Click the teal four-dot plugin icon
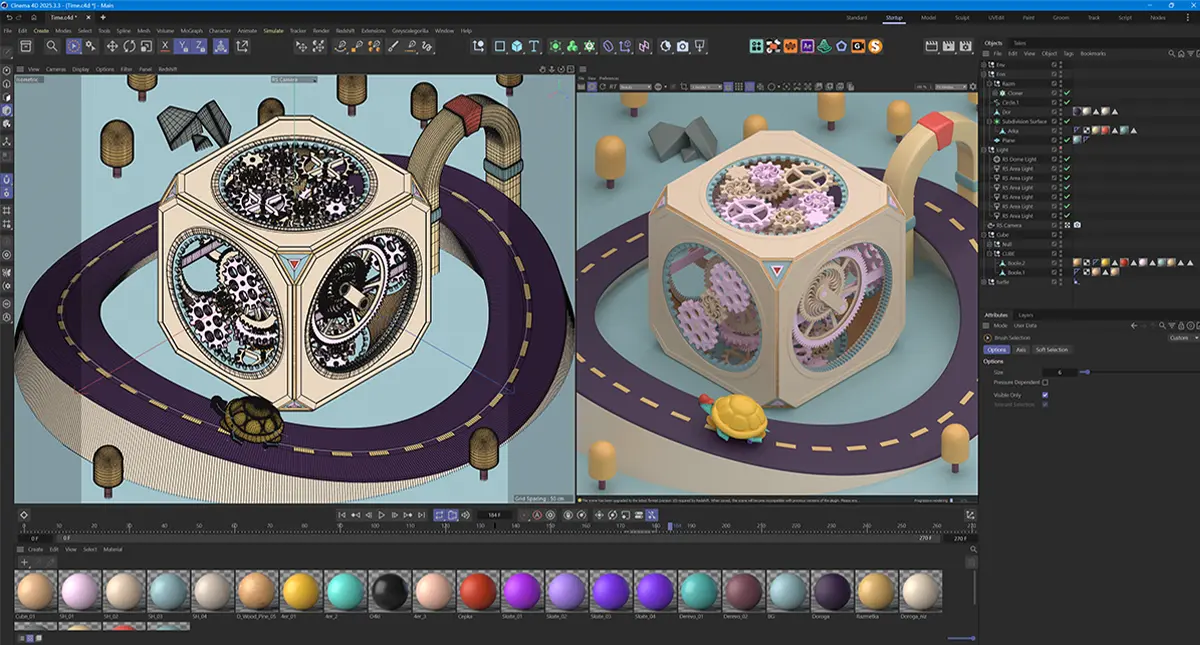 click(756, 46)
